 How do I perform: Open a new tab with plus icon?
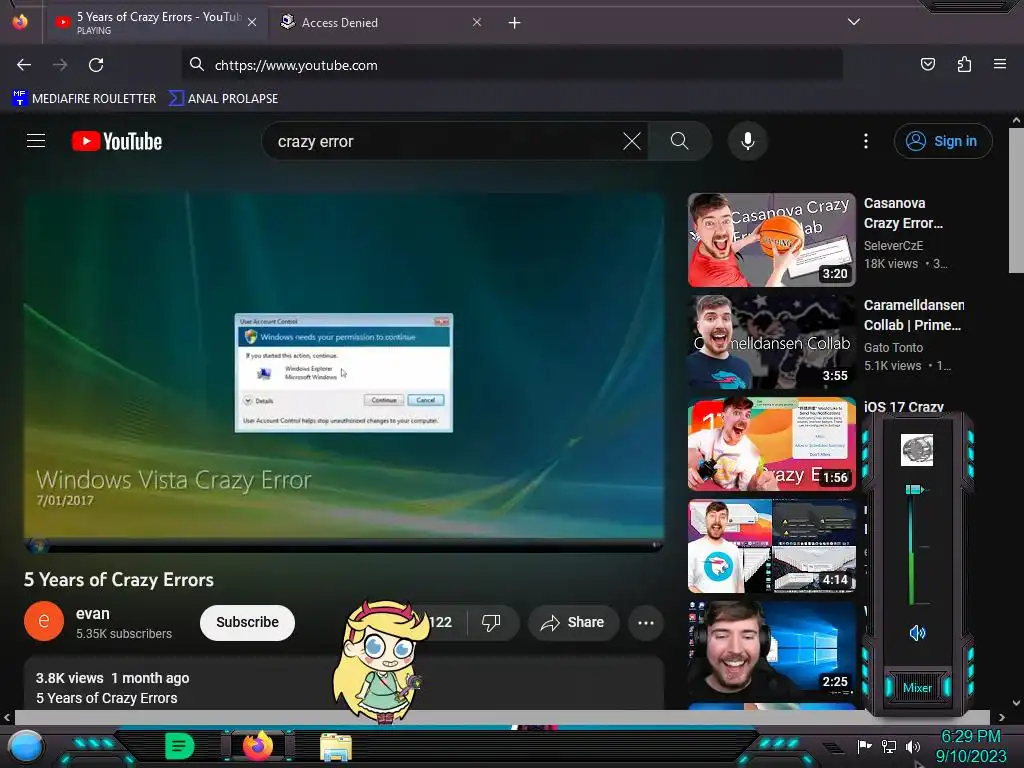click(515, 23)
